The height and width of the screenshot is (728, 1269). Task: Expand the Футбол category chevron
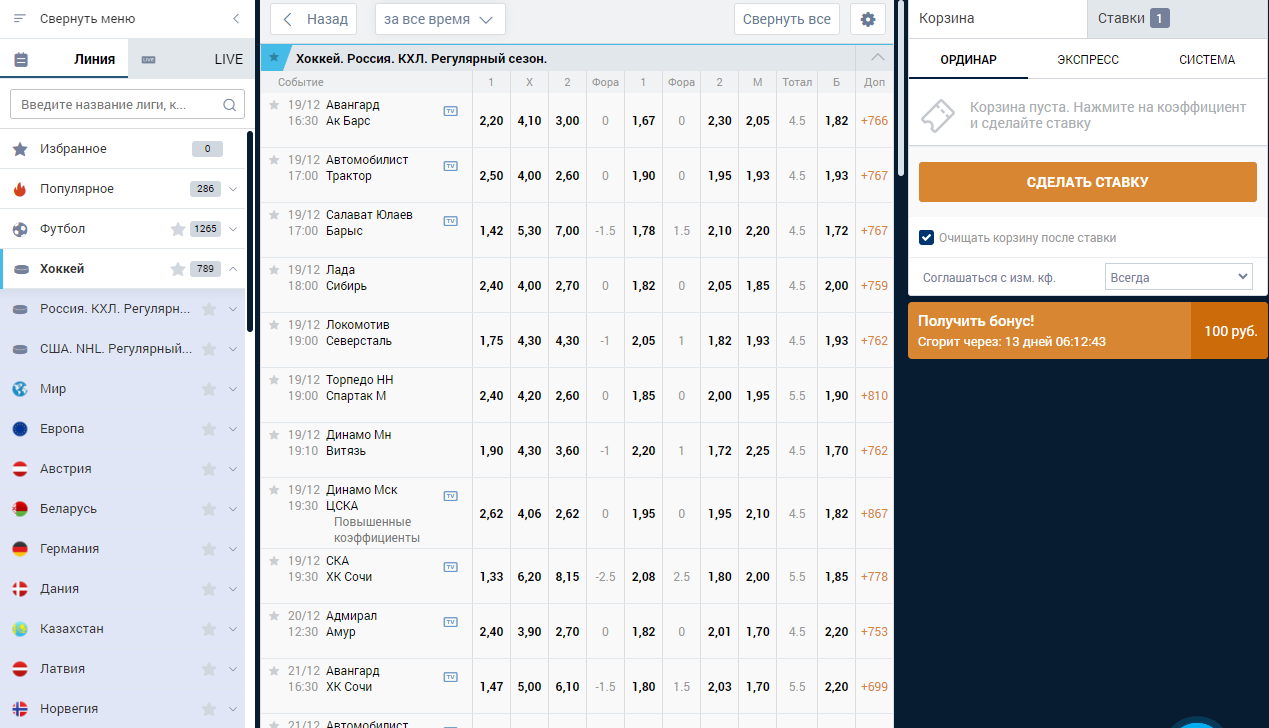(233, 229)
